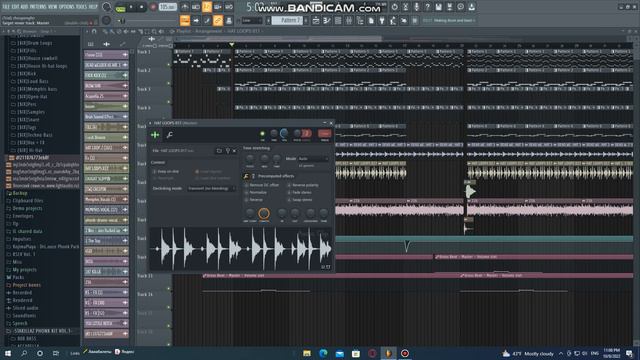The height and width of the screenshot is (360, 640).
Task: Click the red track button in sampler window
Action: tap(324, 133)
